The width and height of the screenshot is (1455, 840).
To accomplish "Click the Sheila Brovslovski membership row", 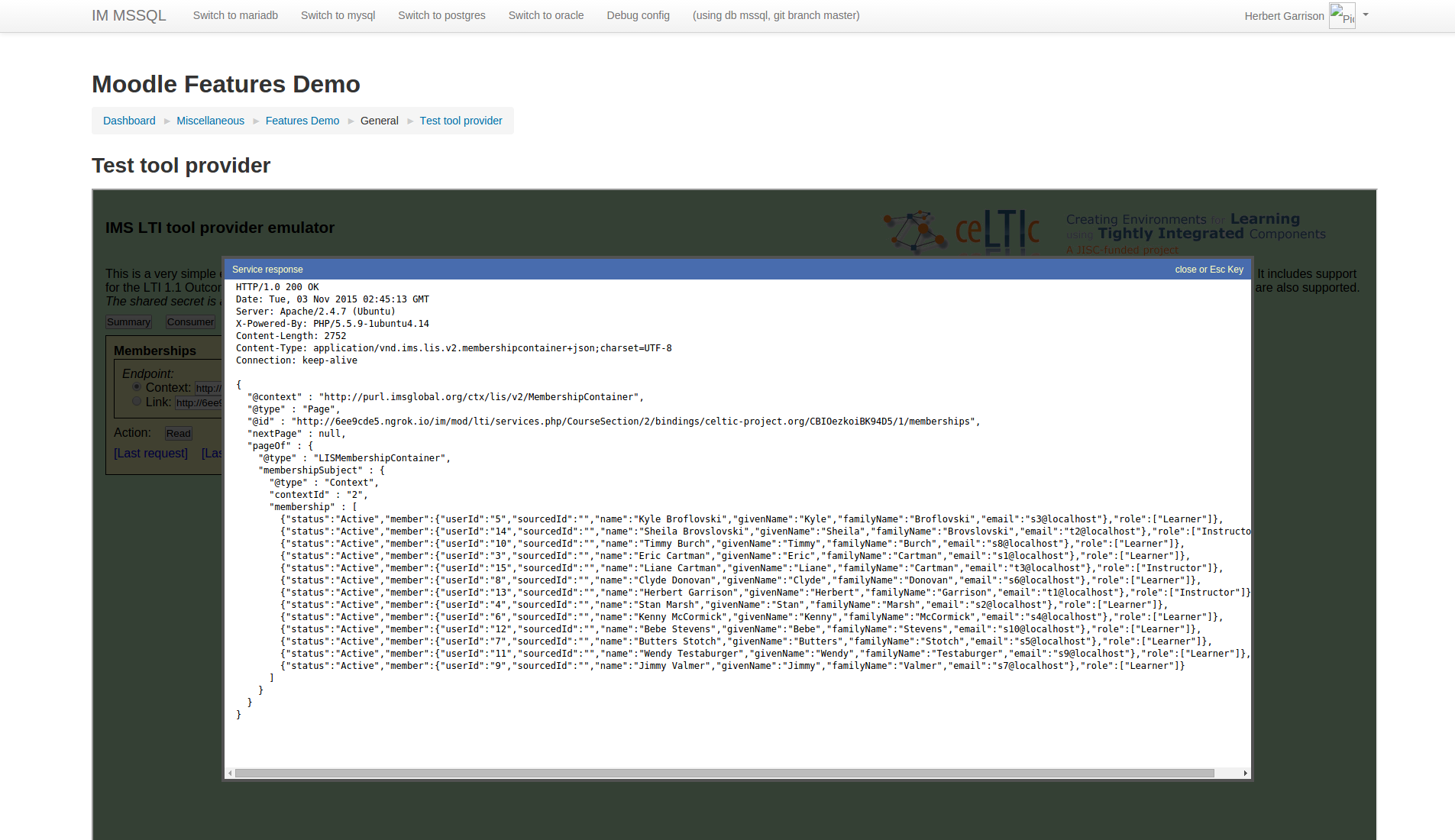I will [765, 531].
